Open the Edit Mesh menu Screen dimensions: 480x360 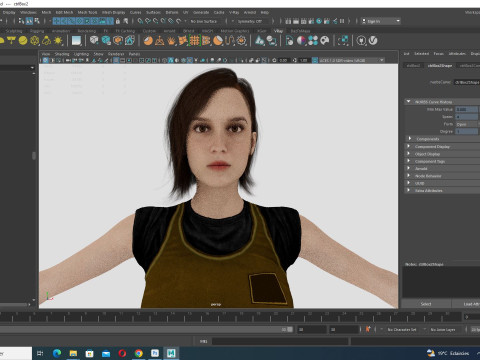[x=64, y=12]
